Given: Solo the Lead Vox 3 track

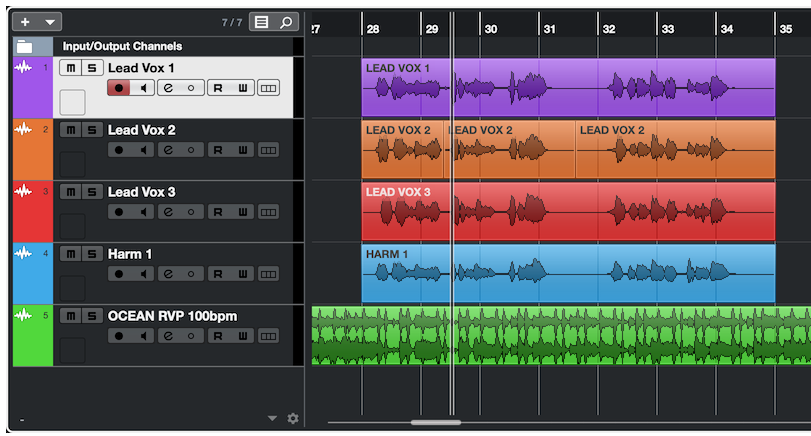Looking at the screenshot, I should coord(92,192).
